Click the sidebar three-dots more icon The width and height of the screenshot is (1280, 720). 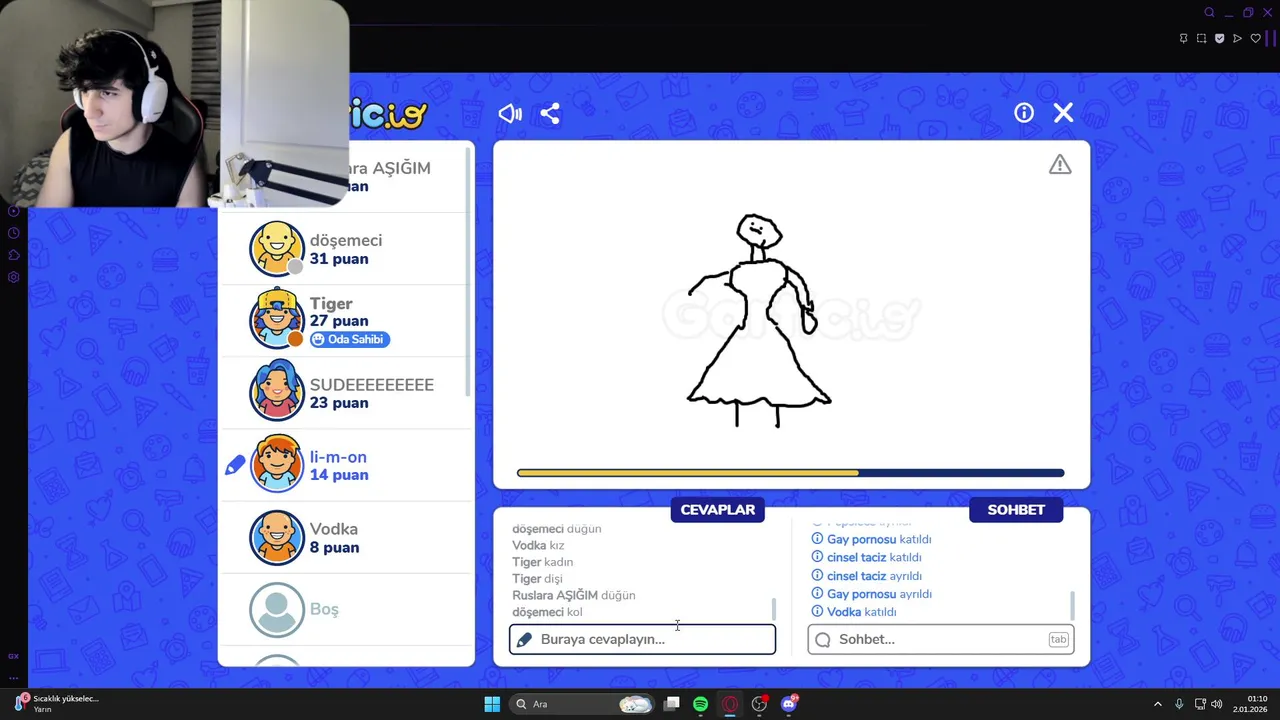[13, 677]
